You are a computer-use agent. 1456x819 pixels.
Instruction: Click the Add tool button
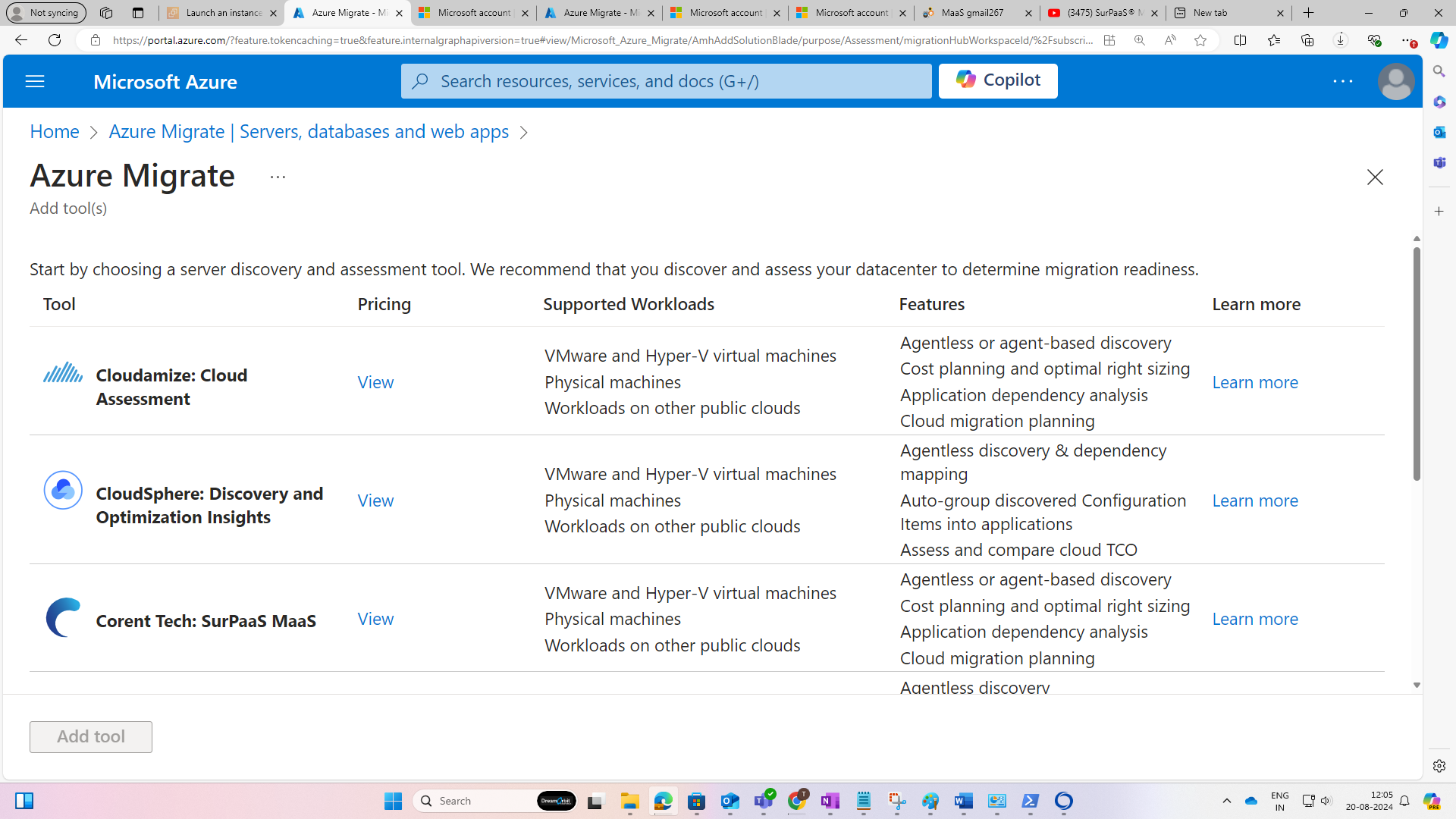click(x=91, y=736)
